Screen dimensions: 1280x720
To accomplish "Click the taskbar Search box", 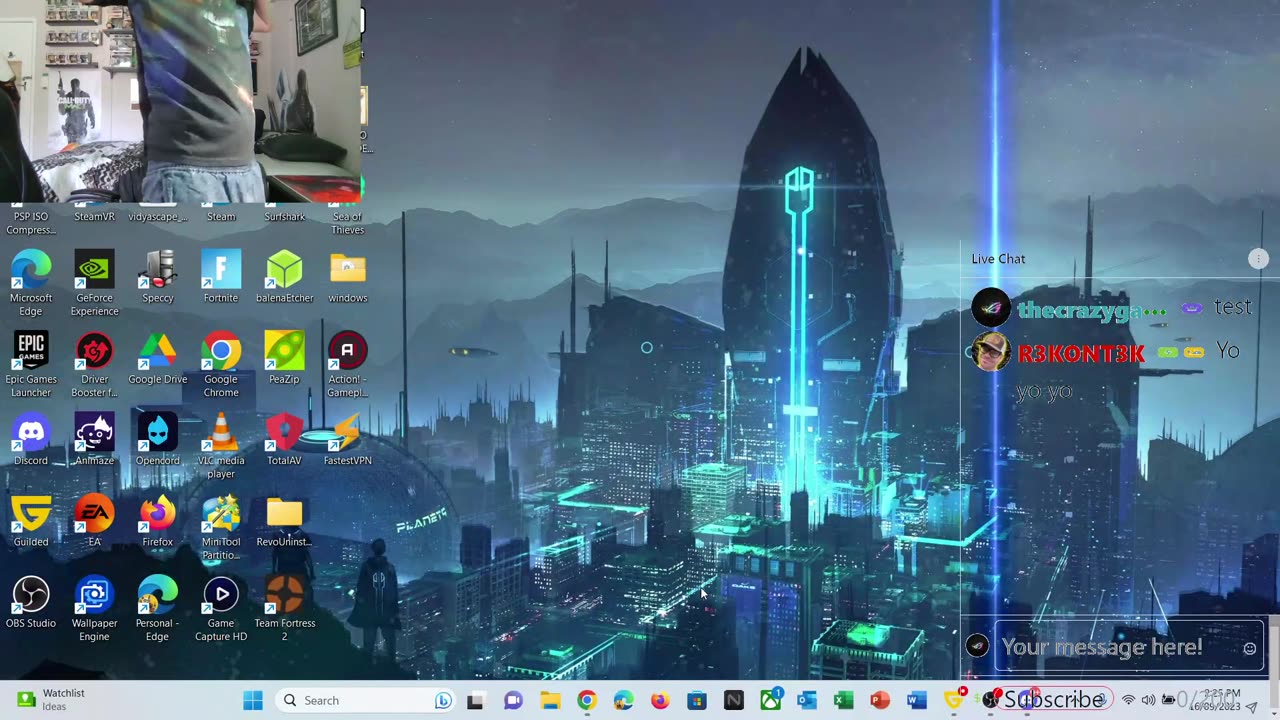I will pyautogui.click(x=366, y=700).
